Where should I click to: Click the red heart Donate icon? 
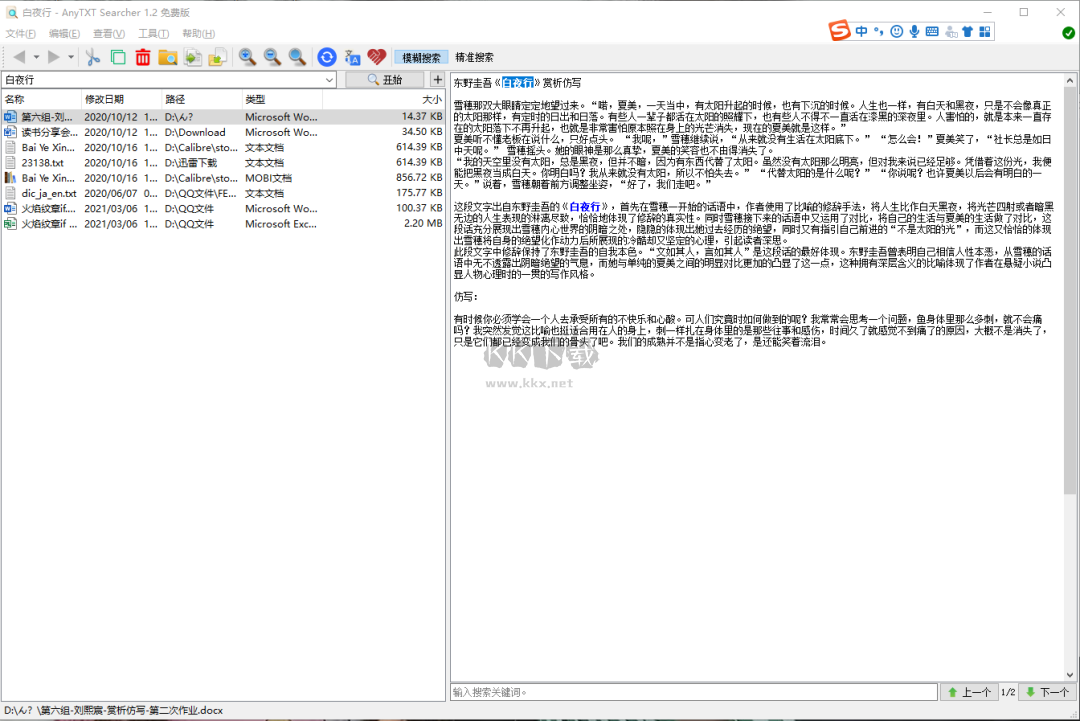tap(377, 57)
